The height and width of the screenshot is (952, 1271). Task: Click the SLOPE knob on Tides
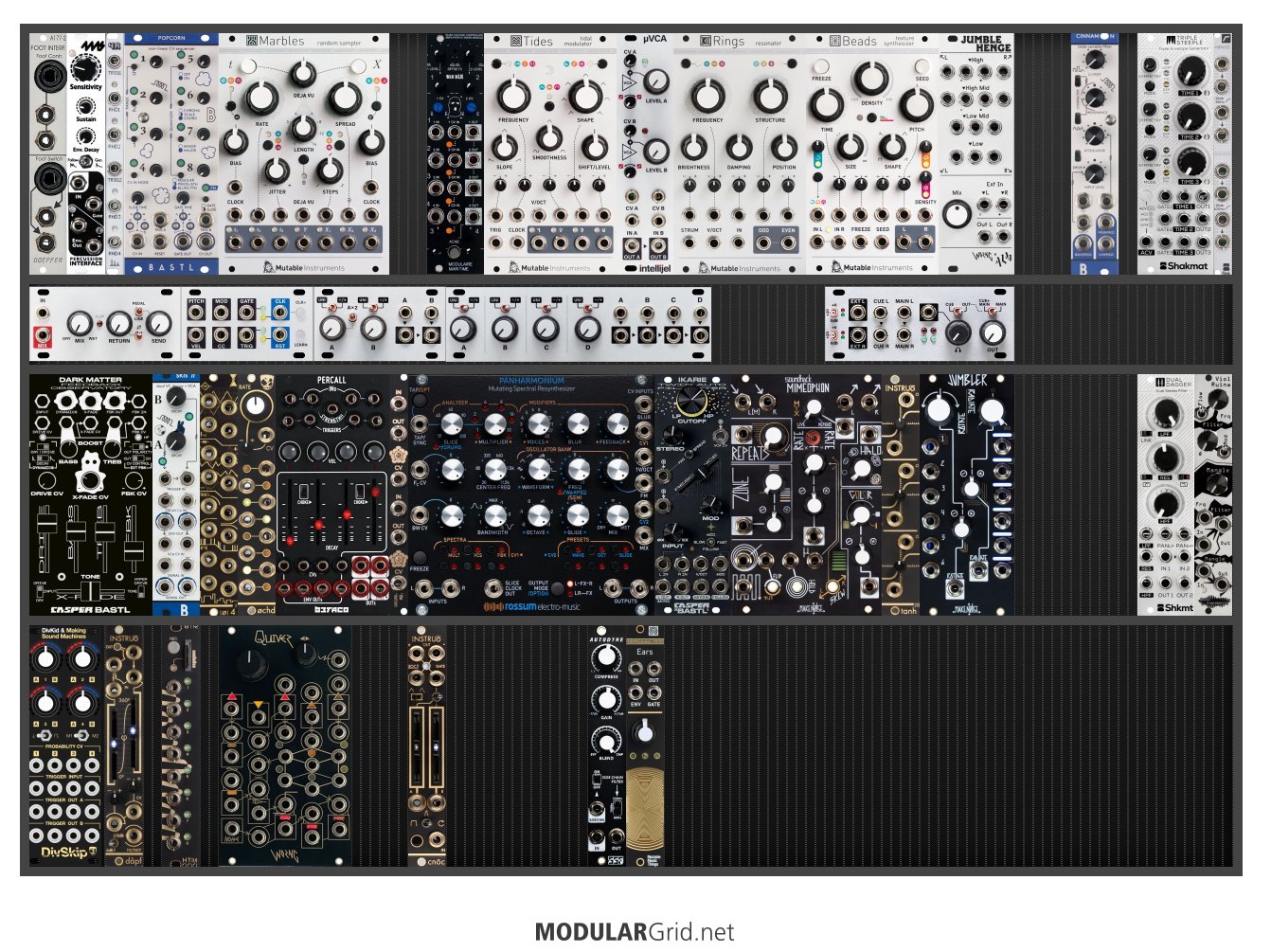505,148
